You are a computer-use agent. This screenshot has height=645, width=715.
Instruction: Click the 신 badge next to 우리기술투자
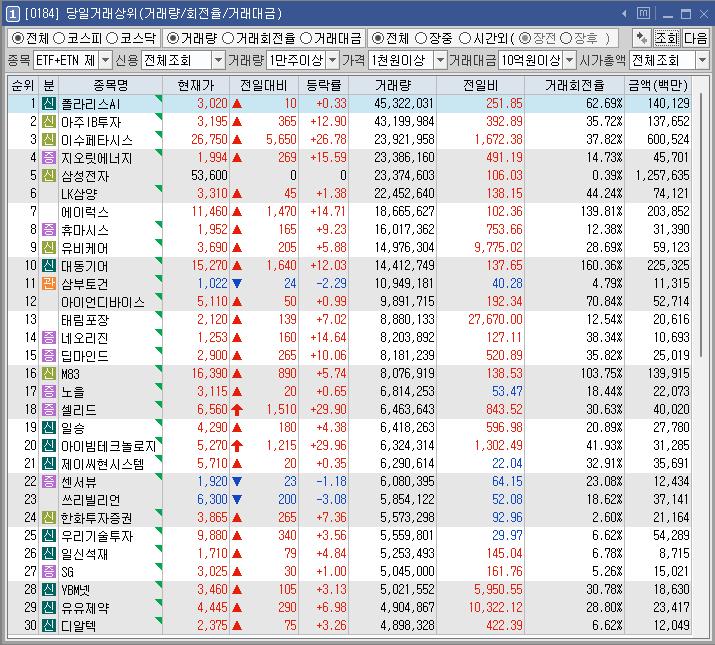(49, 536)
